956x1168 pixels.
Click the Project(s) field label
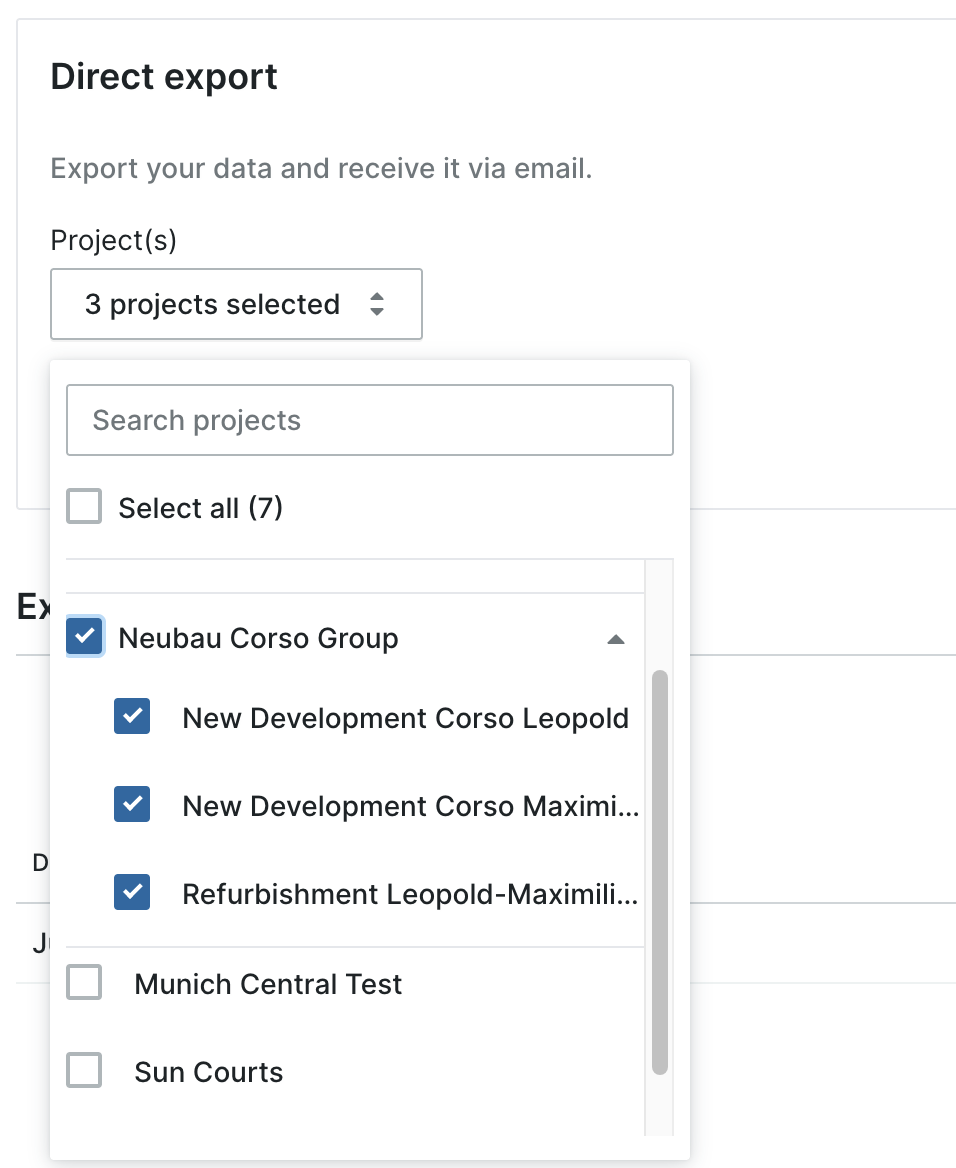click(x=113, y=240)
